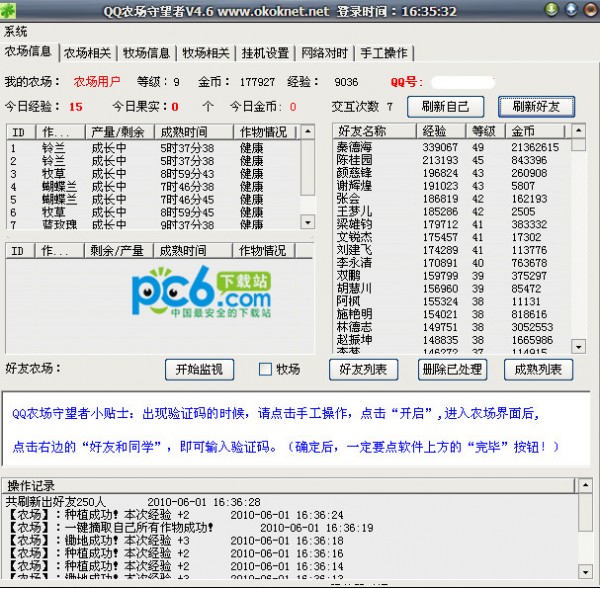
Task: Click top crop table 作物情况 column header
Action: coord(265,132)
